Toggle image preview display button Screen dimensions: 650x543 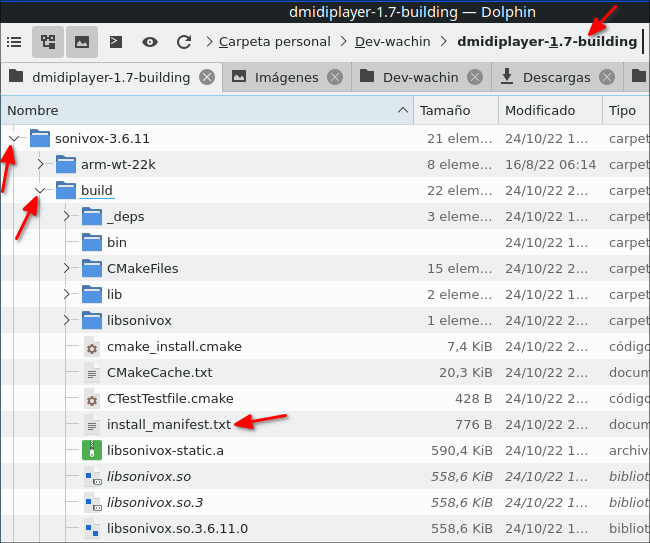tap(82, 42)
